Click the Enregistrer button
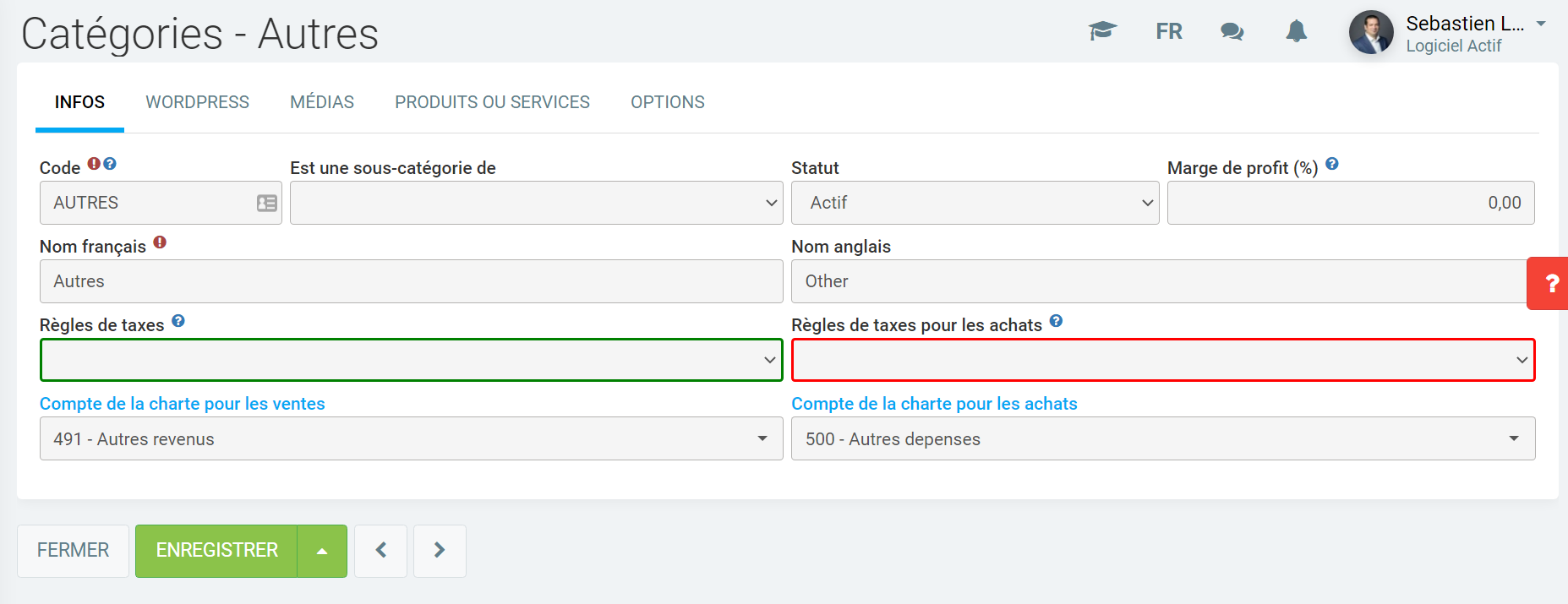 tap(216, 551)
